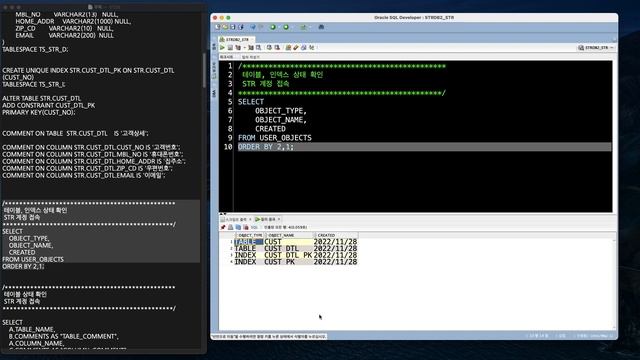Click the date cell in CUST_DTL row
This screenshot has height=360, width=640.
point(335,248)
